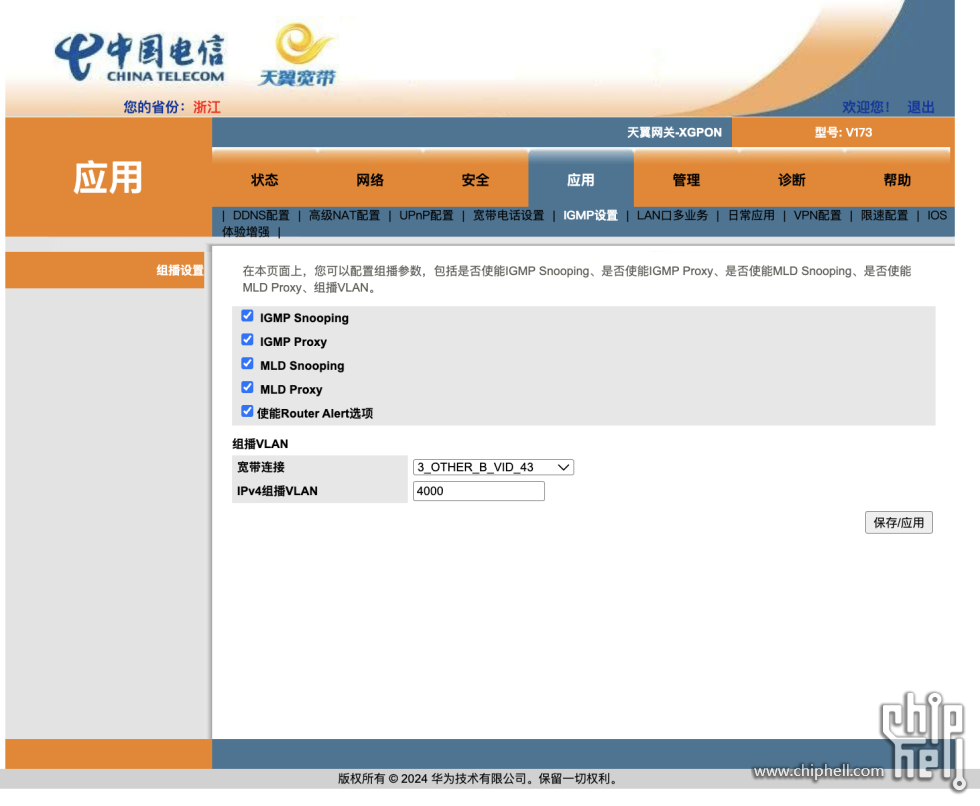
Task: Click the province value 浙江
Action: coord(207,107)
